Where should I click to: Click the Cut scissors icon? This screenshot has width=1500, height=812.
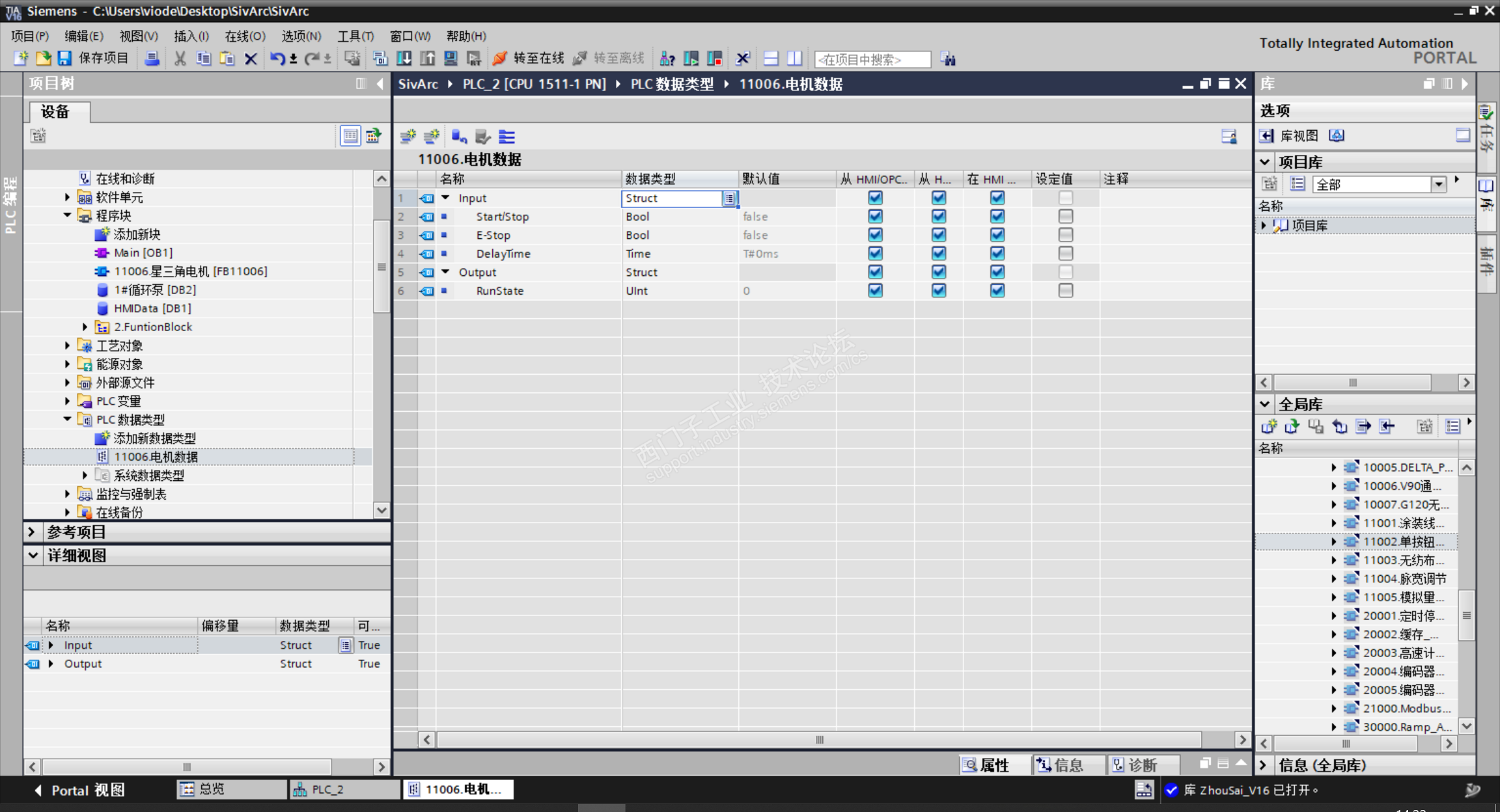tap(180, 59)
